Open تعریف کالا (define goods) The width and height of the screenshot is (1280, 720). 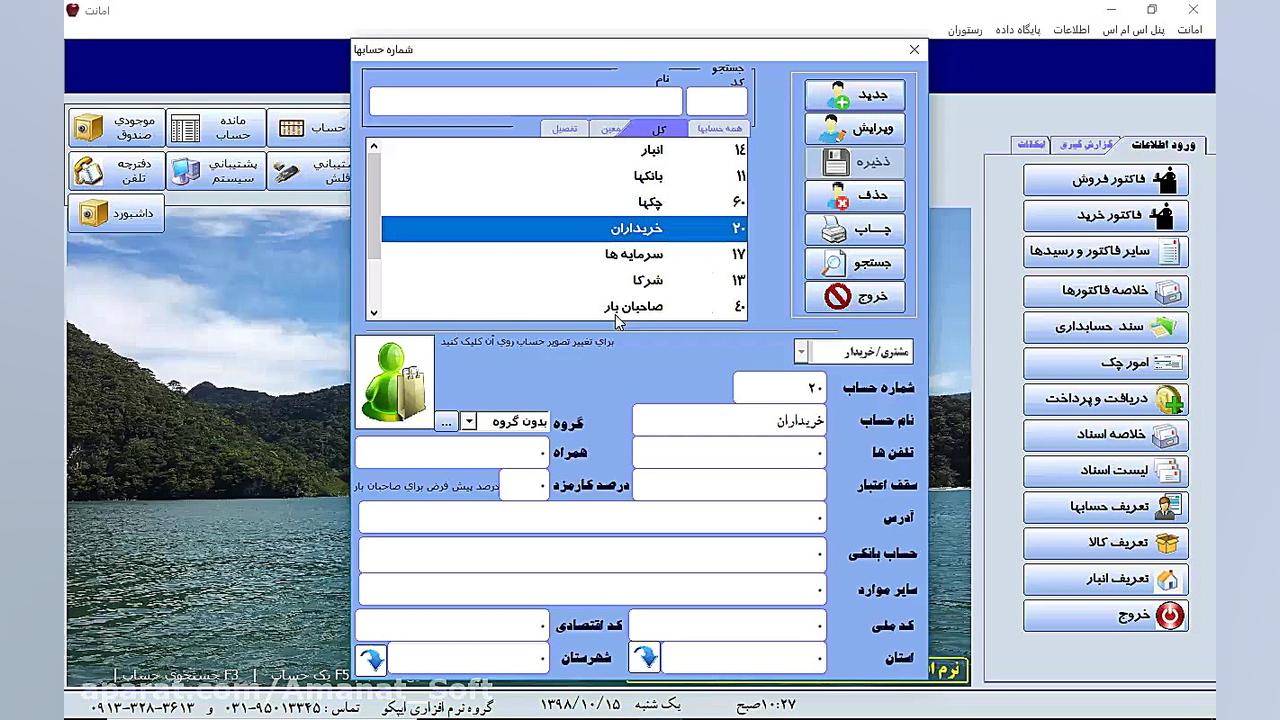[1104, 542]
